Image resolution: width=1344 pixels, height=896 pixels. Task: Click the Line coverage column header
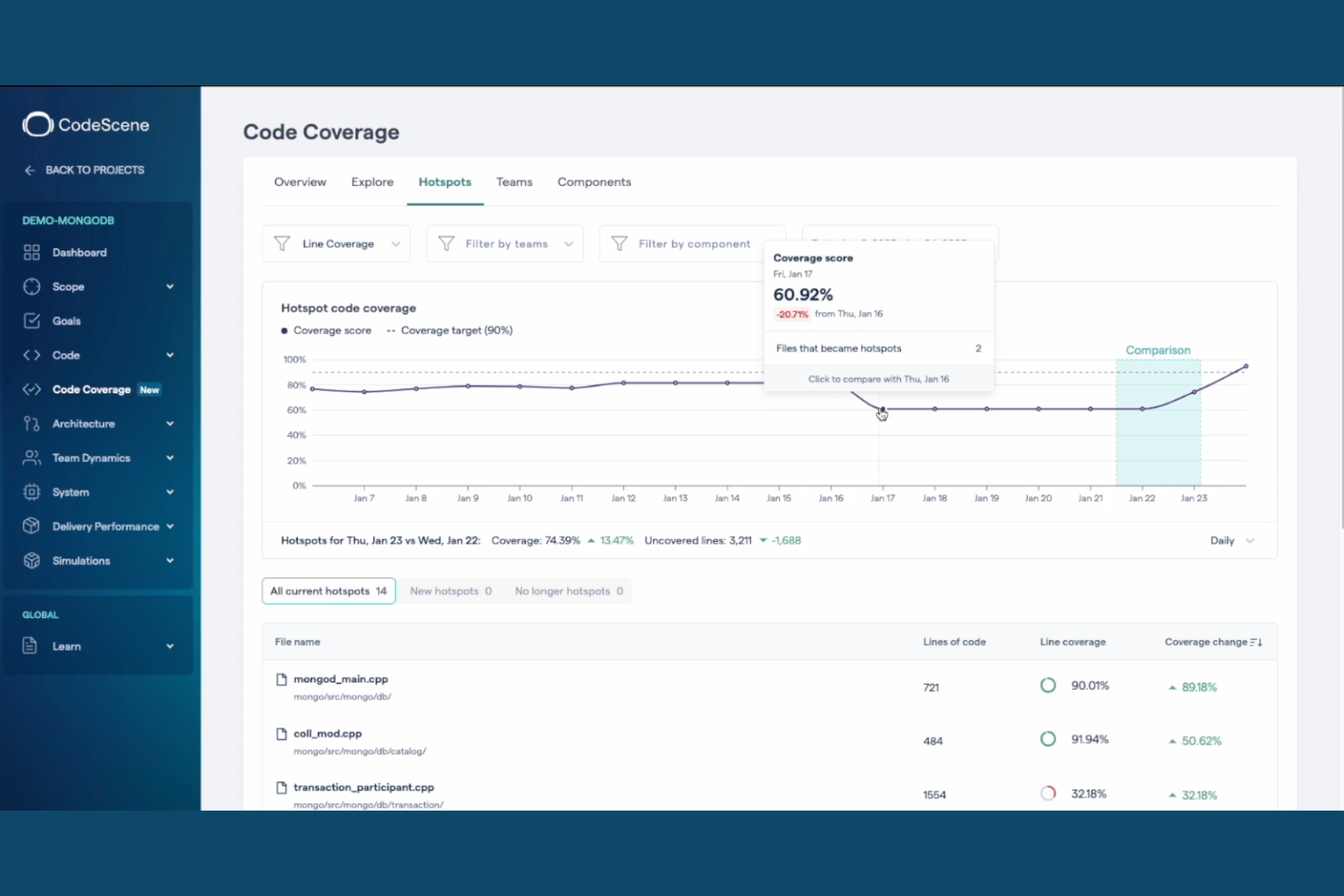click(1072, 642)
